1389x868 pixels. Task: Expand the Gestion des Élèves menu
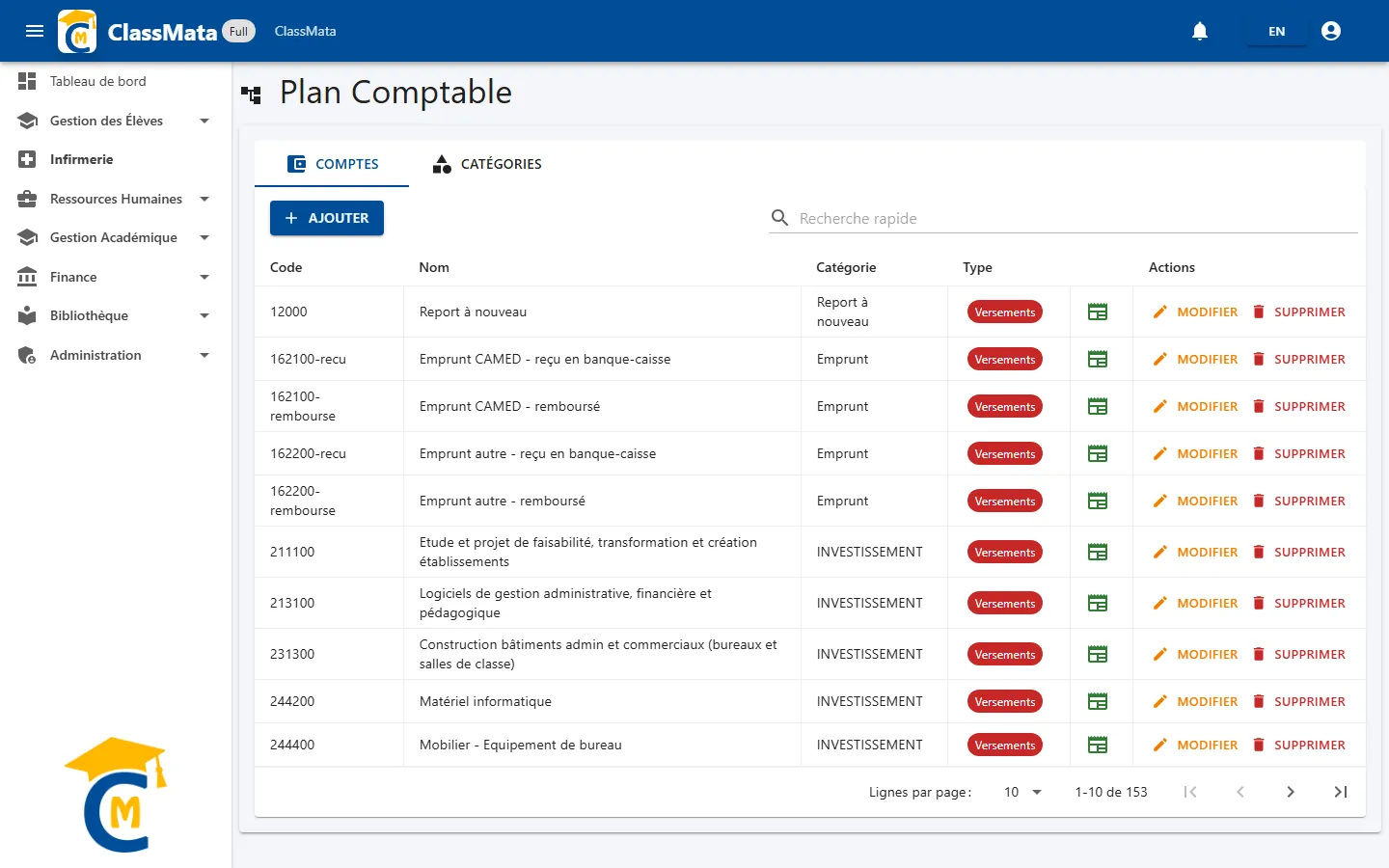pos(204,121)
